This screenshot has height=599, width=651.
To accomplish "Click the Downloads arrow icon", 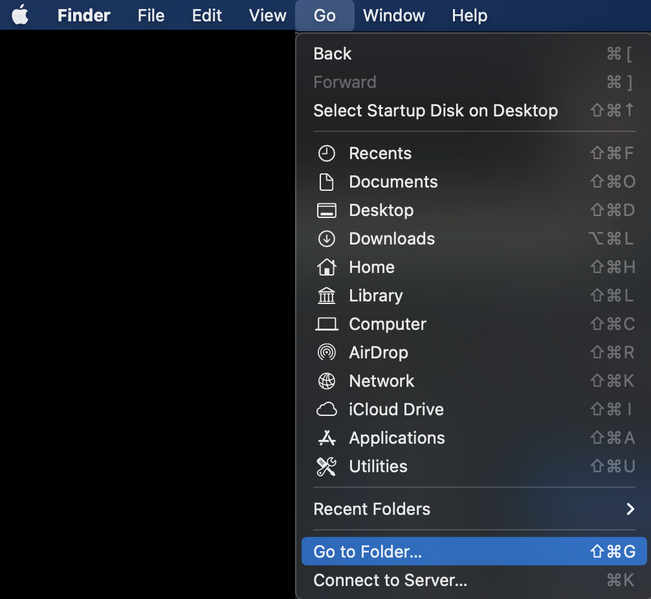I will click(326, 239).
